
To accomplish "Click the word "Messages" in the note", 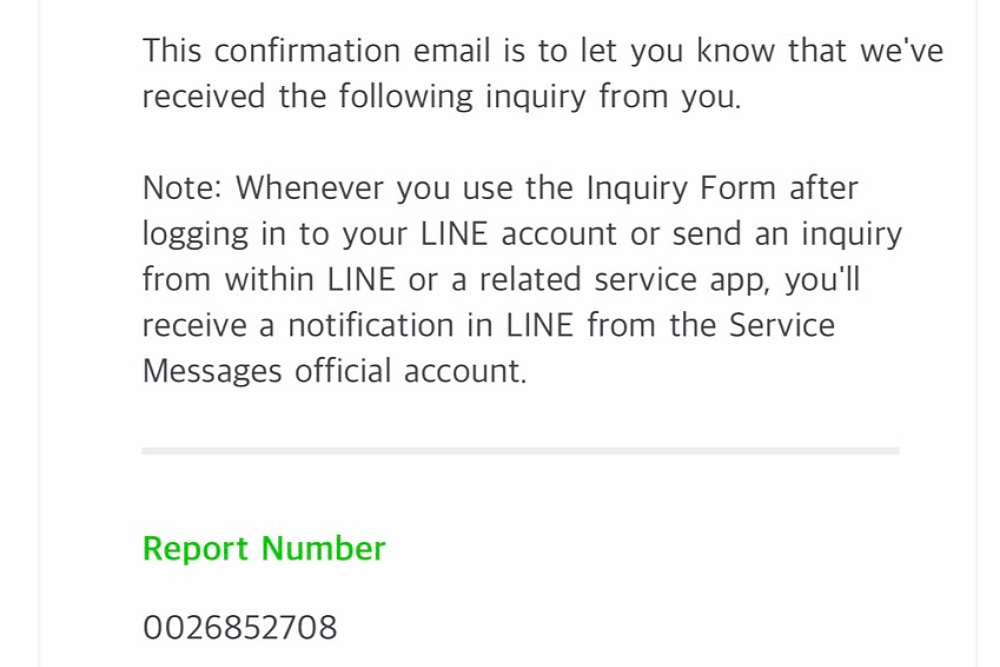I will pos(212,372).
